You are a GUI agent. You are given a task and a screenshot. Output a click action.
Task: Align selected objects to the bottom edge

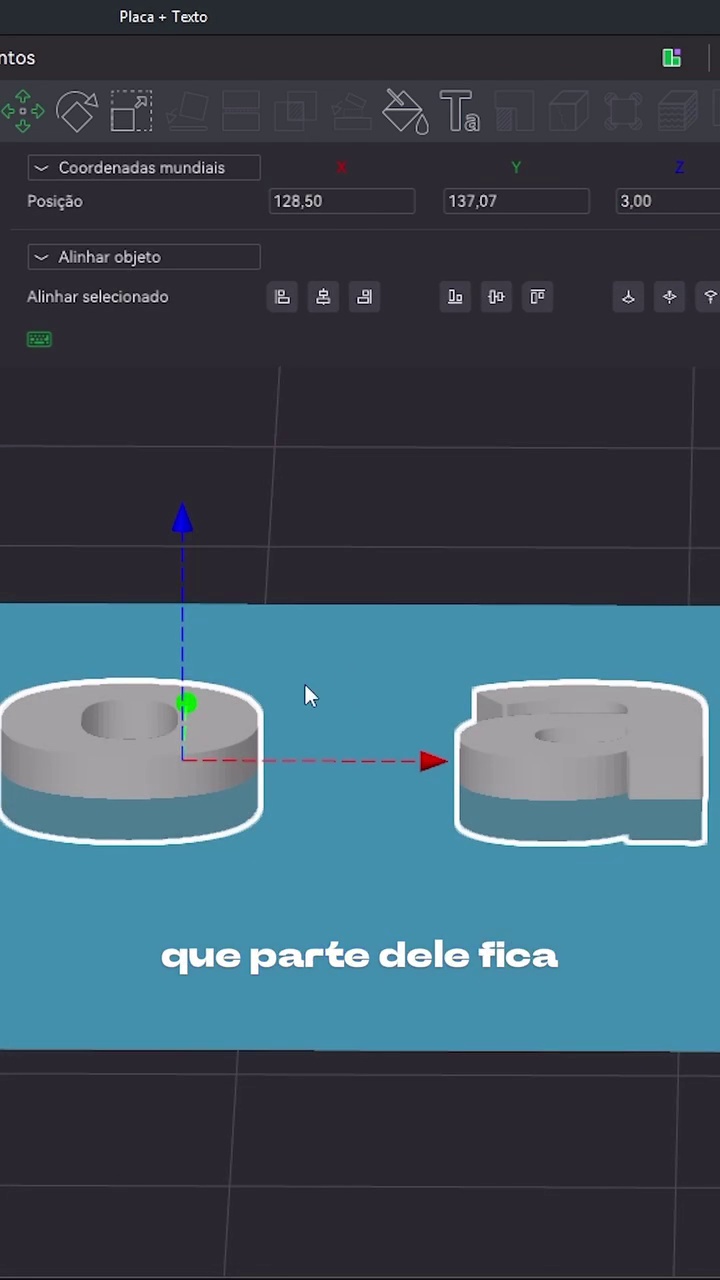point(455,297)
